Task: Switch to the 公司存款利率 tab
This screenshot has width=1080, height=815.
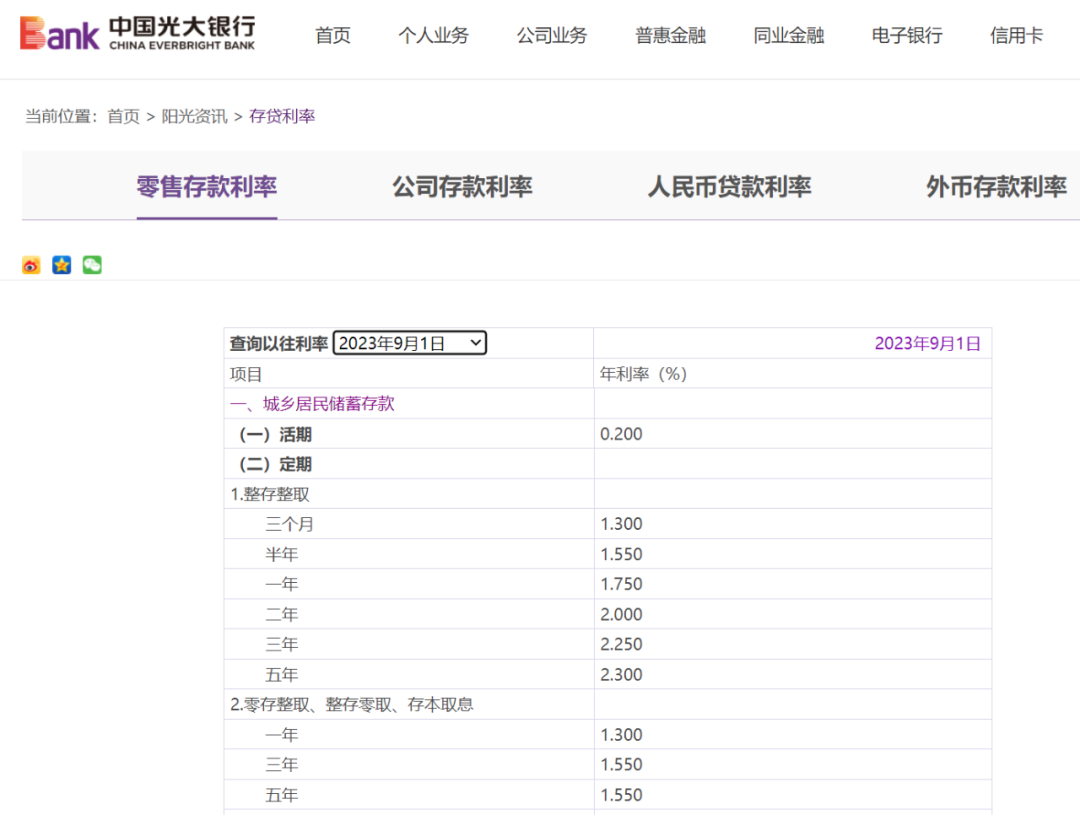Action: pos(461,187)
